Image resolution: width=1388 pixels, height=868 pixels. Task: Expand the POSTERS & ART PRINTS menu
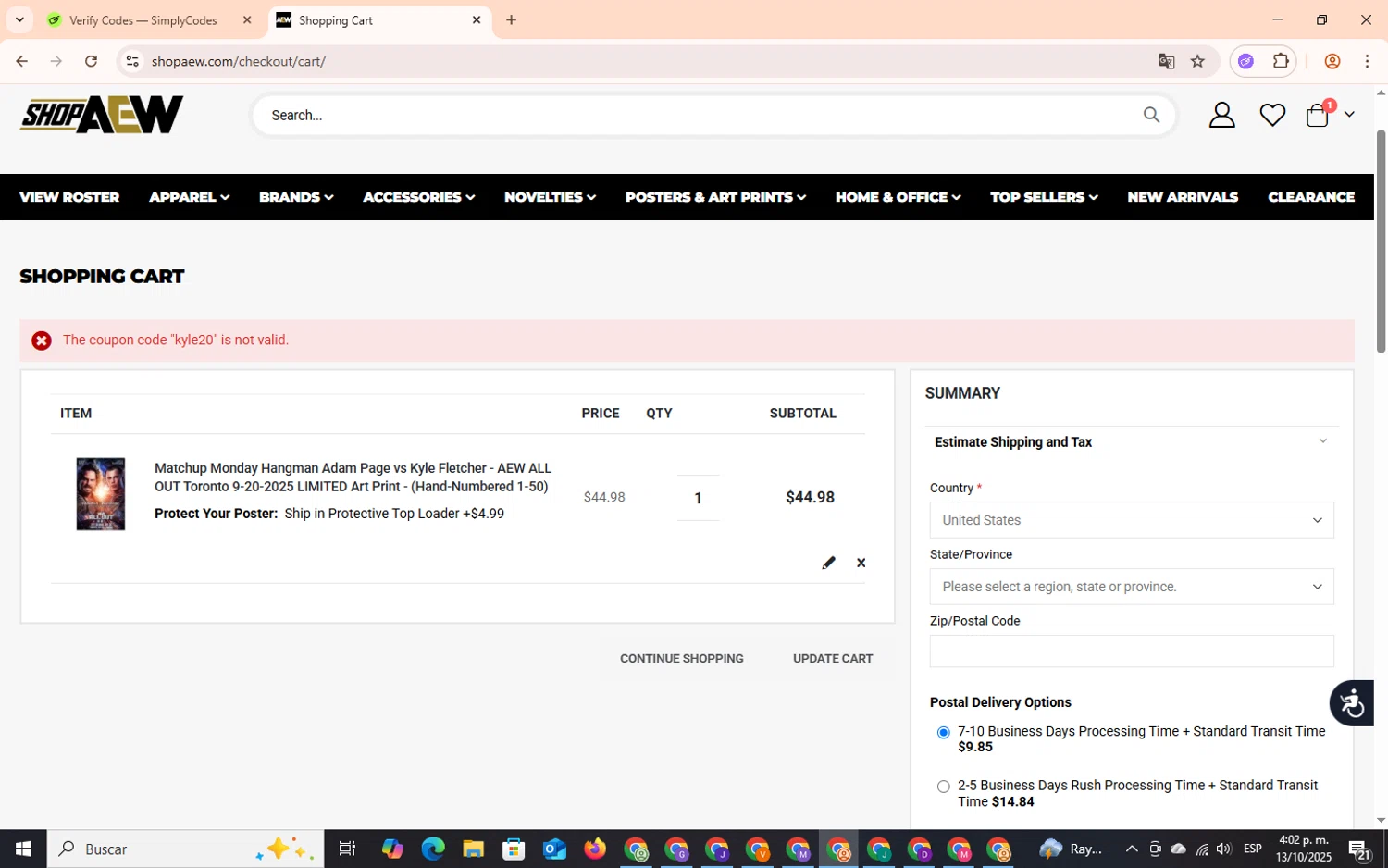(x=715, y=197)
